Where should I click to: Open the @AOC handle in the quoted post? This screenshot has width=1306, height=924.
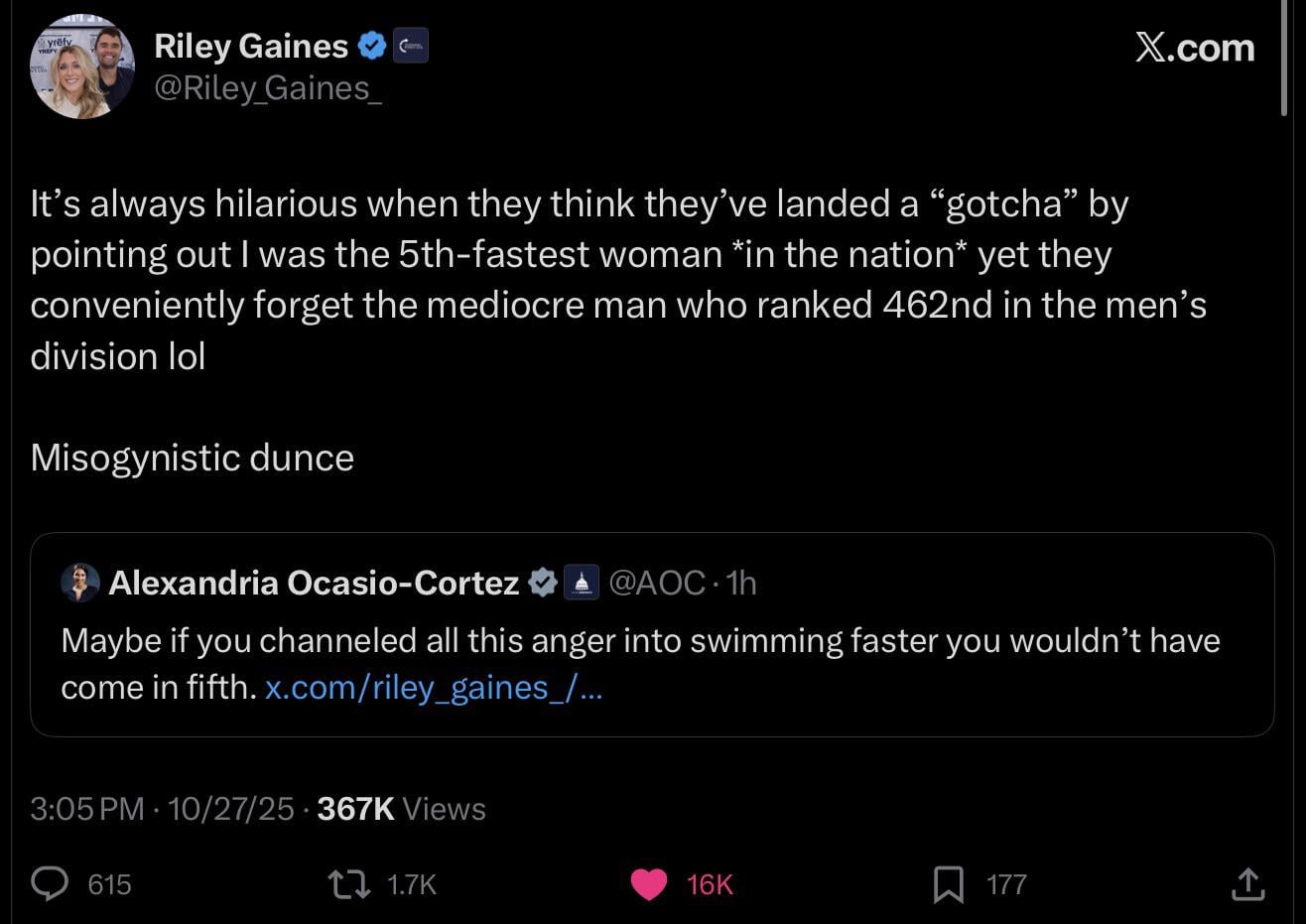click(656, 583)
